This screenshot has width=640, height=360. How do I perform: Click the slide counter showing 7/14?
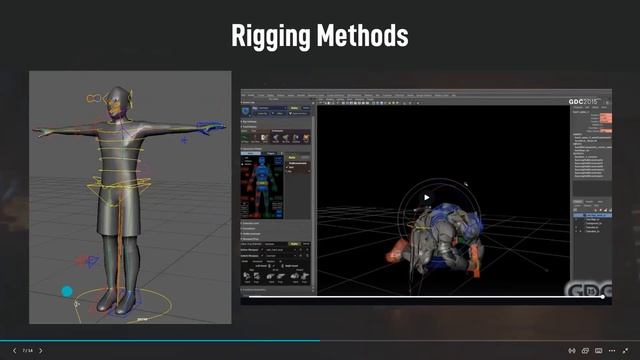[x=27, y=351]
